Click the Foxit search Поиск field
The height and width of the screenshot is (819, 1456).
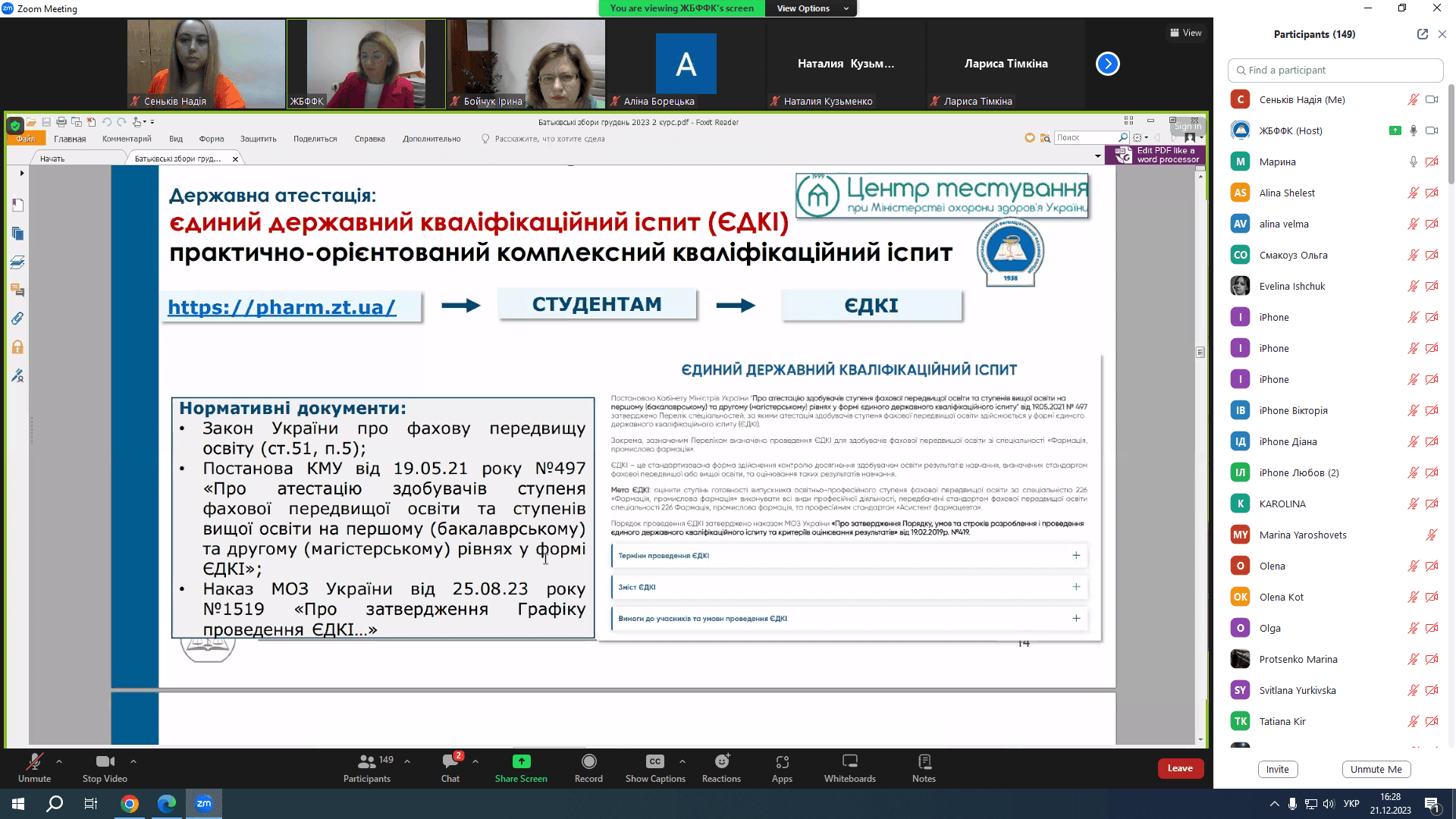(1086, 138)
